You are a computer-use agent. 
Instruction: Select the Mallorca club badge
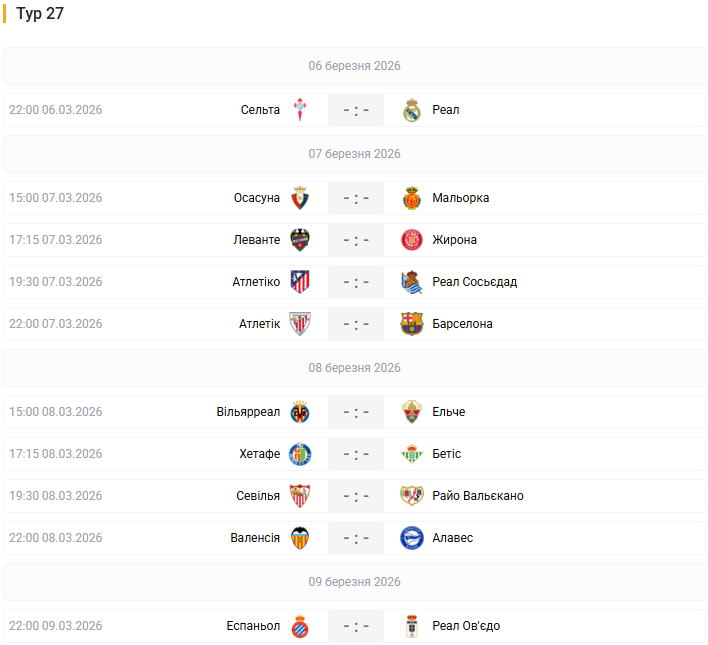tap(412, 198)
